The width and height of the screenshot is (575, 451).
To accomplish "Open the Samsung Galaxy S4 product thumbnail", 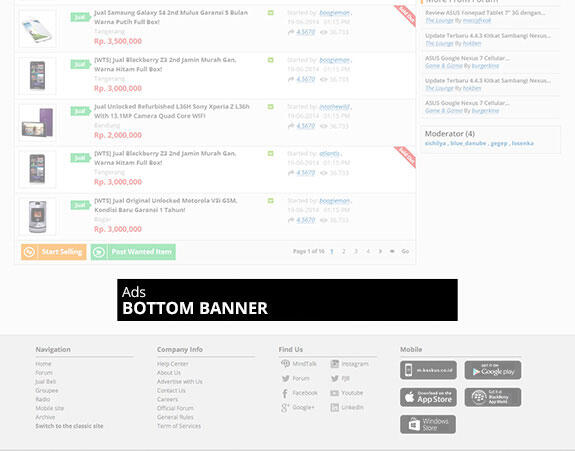I will [37, 29].
